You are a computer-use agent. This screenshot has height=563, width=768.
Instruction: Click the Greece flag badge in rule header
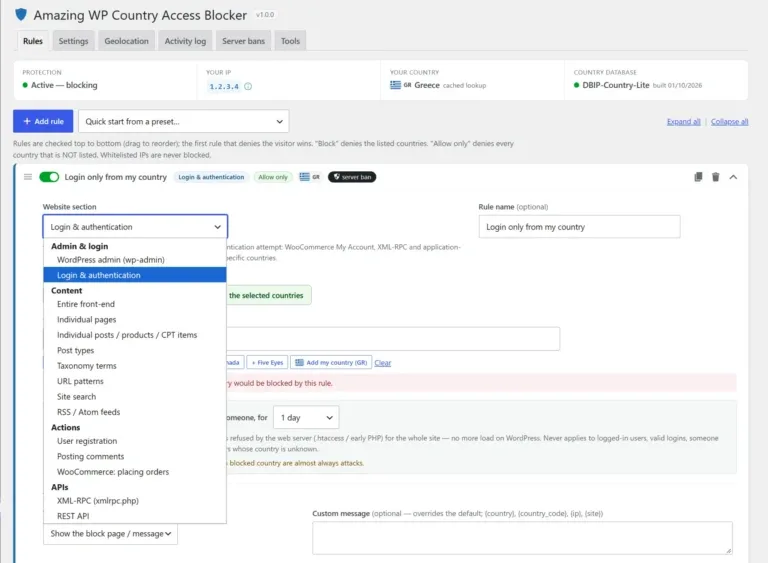(x=310, y=177)
